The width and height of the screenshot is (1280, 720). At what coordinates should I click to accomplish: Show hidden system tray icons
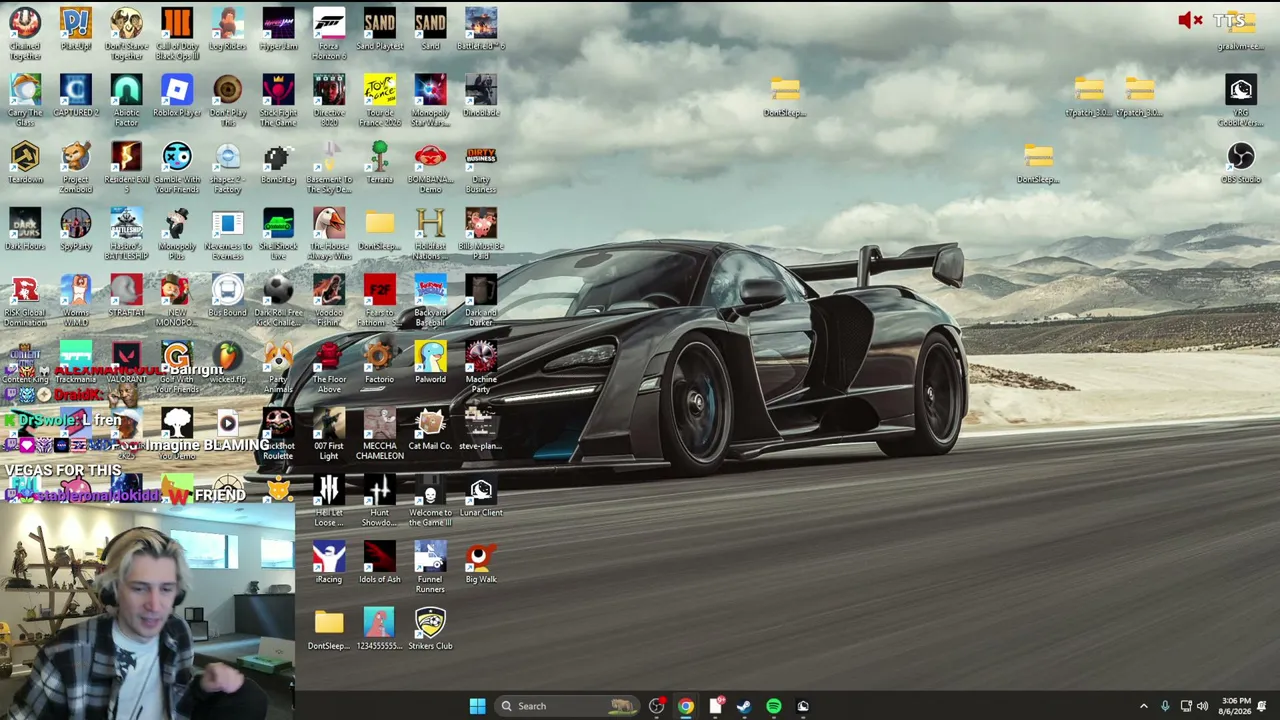[x=1144, y=706]
